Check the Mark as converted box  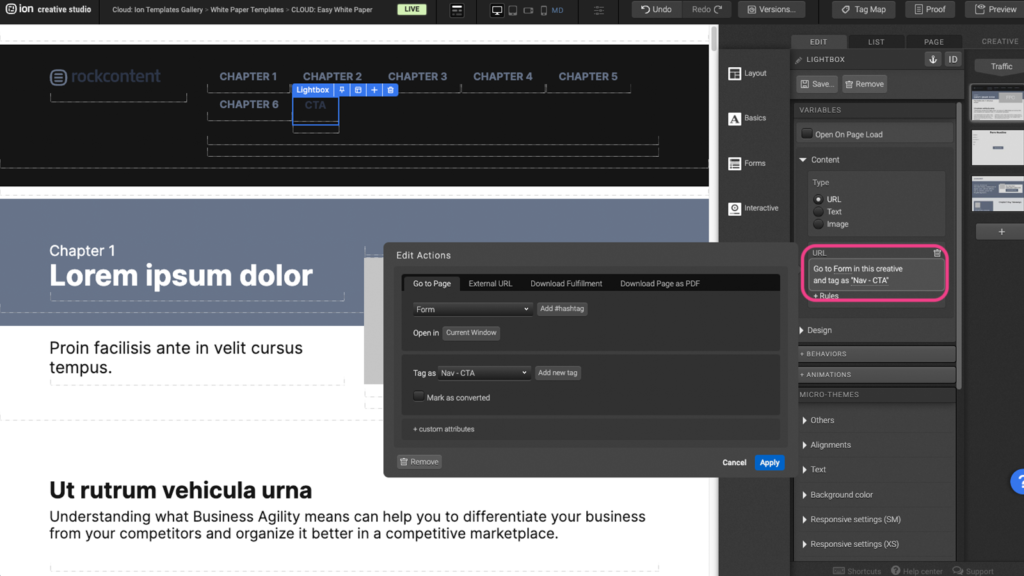(x=419, y=397)
